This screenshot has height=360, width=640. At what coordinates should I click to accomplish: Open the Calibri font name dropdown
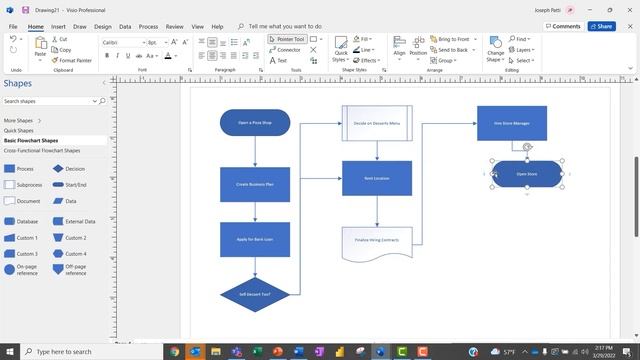144,42
